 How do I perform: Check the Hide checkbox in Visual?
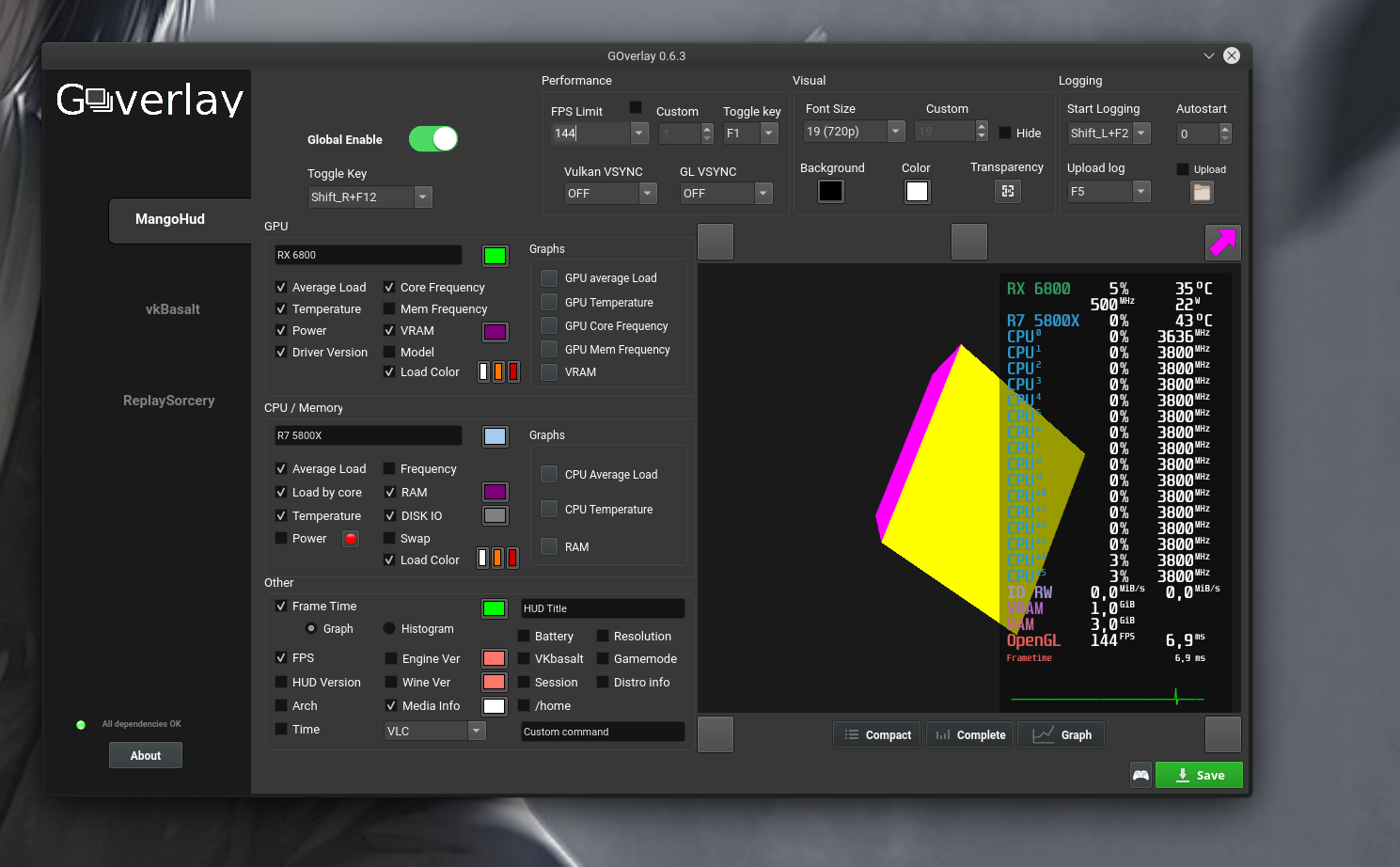[x=1005, y=133]
